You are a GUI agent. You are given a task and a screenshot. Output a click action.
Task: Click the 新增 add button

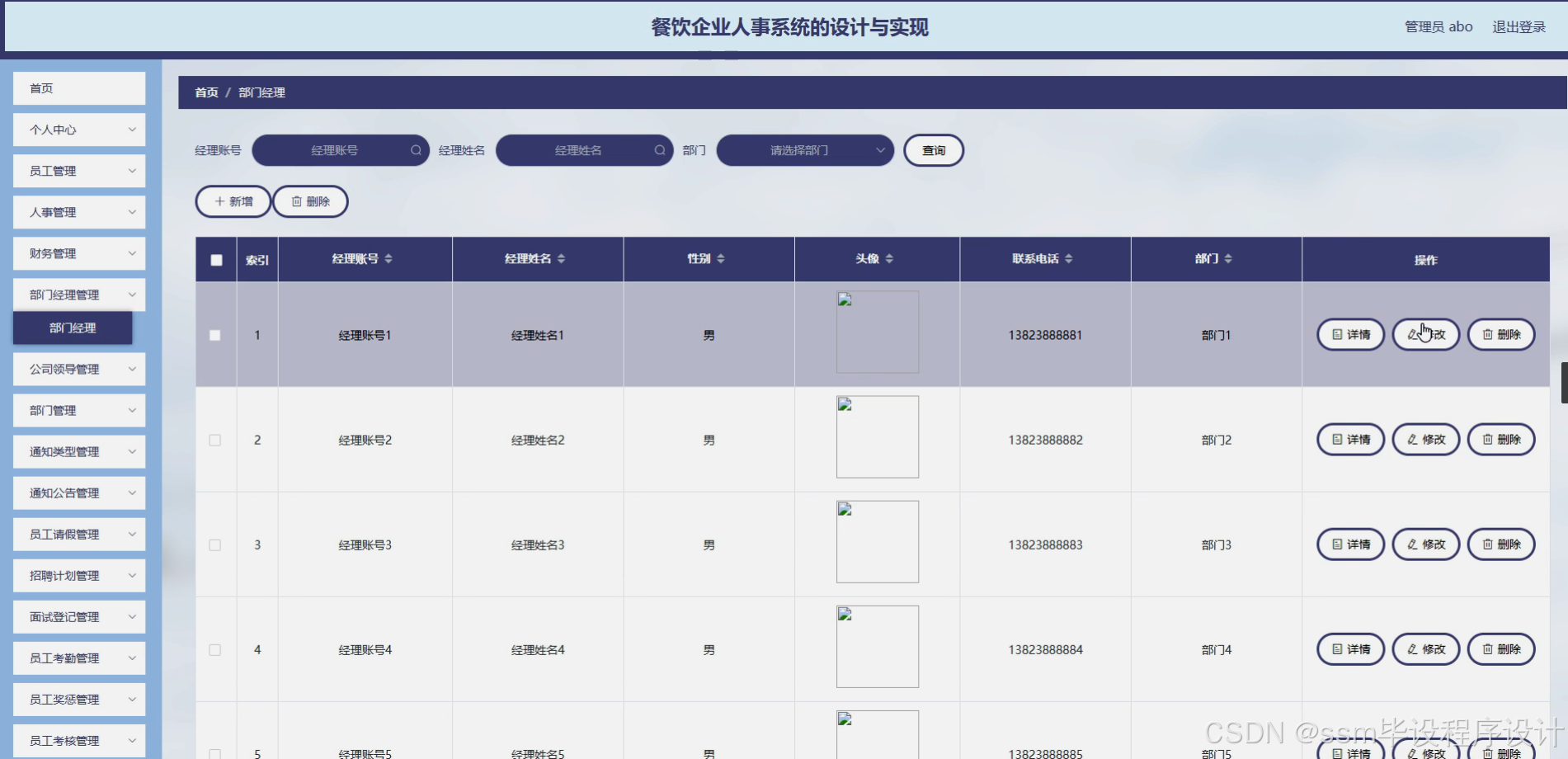click(x=233, y=201)
